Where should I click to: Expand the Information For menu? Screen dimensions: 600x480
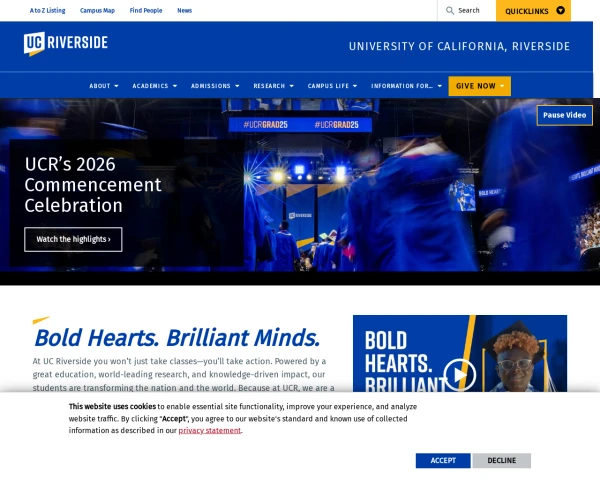tap(406, 86)
